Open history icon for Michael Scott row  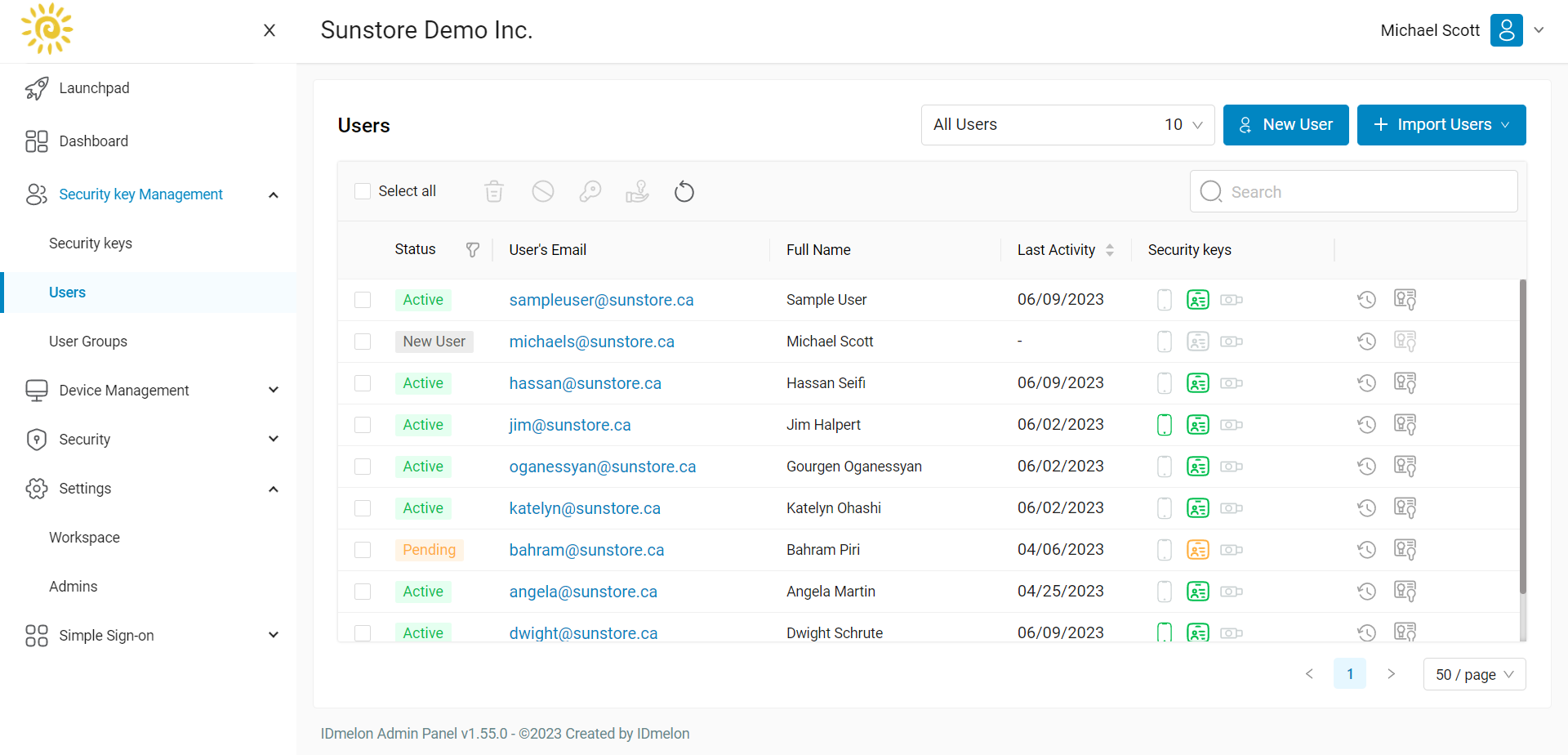pos(1366,342)
